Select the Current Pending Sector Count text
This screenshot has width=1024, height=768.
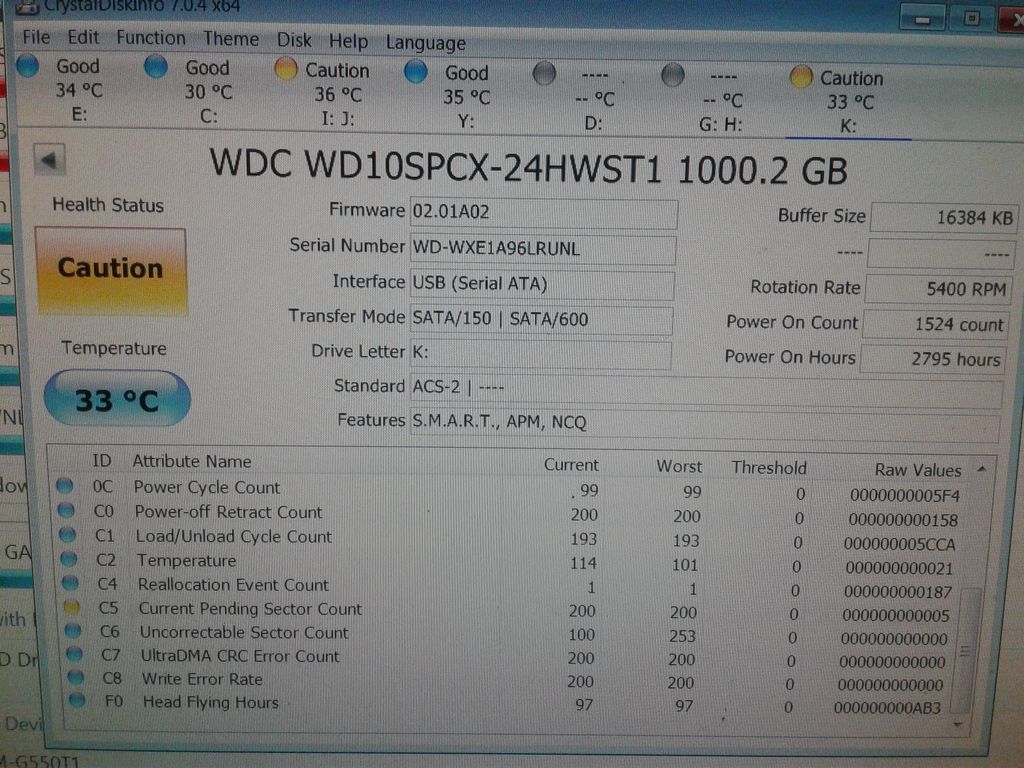[250, 609]
